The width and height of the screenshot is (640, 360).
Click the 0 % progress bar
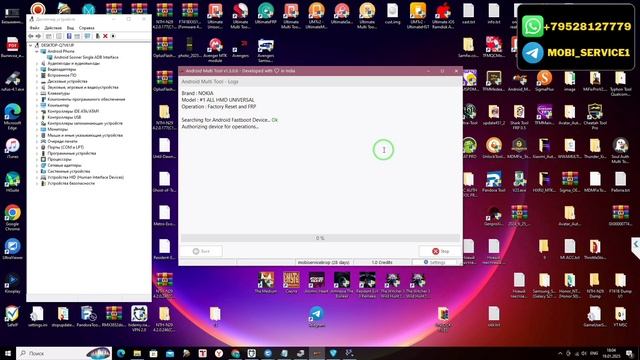tap(320, 238)
